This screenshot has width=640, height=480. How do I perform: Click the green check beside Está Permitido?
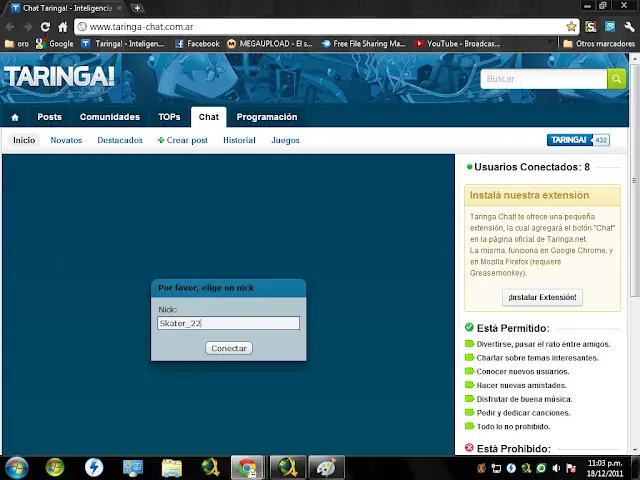469,327
